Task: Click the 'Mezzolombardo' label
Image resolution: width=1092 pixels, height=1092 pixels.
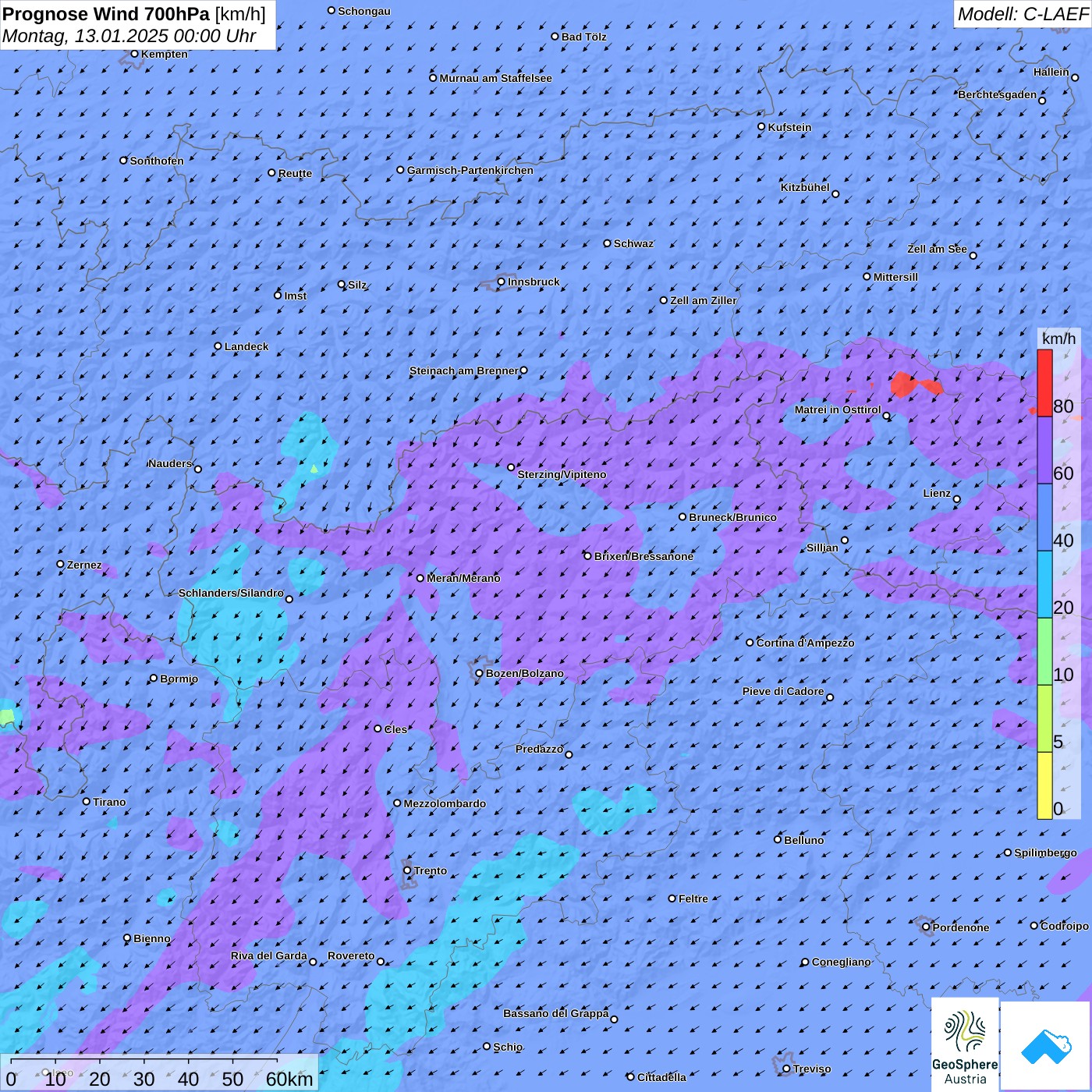Action: (x=445, y=803)
